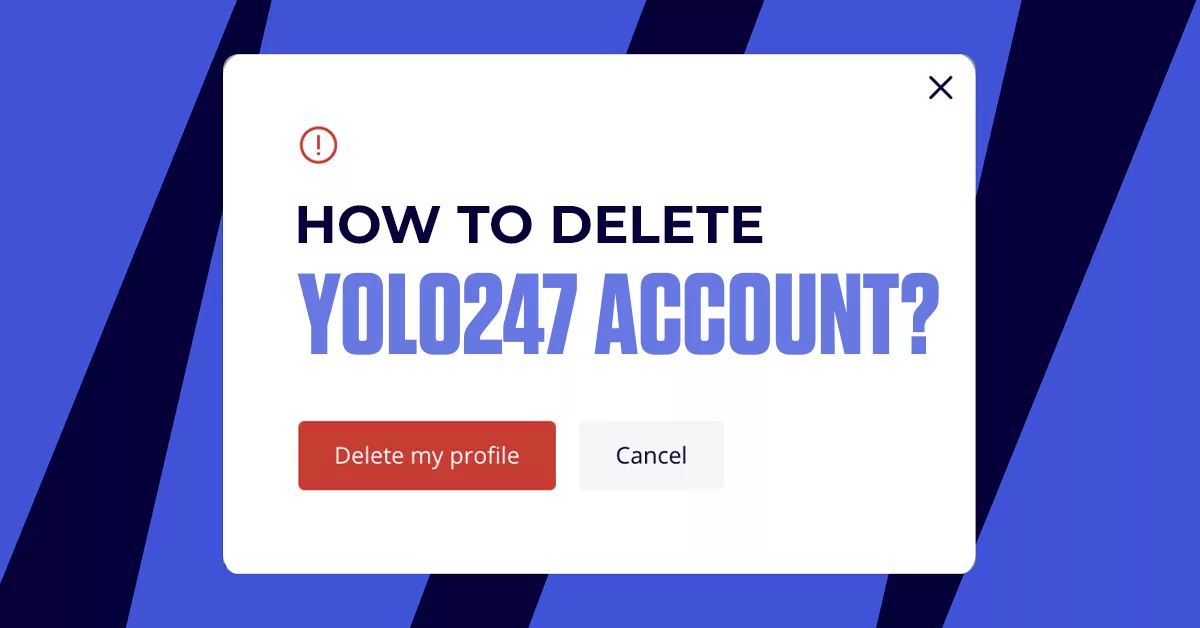Cancel the account deletion dialog
The image size is (1200, 628).
(x=651, y=456)
